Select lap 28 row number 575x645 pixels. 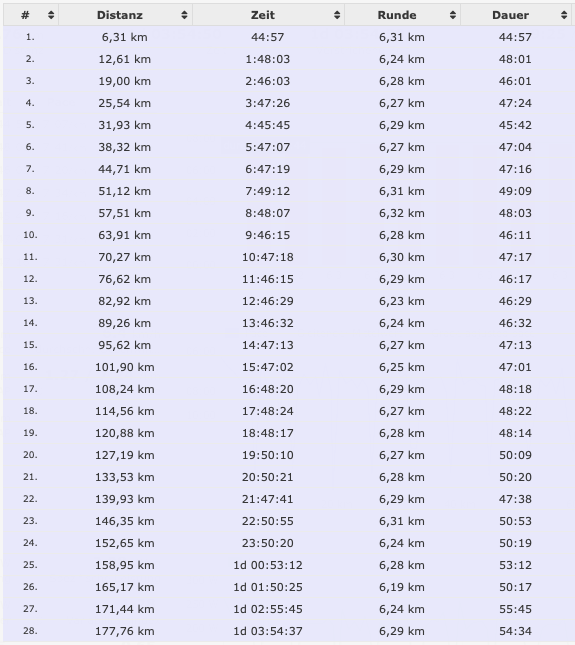30,631
